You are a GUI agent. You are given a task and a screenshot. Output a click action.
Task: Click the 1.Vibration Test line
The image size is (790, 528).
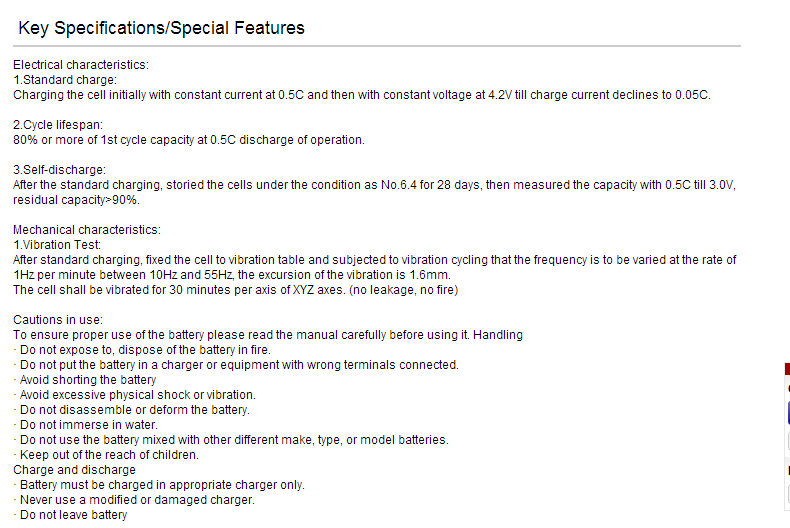(57, 245)
